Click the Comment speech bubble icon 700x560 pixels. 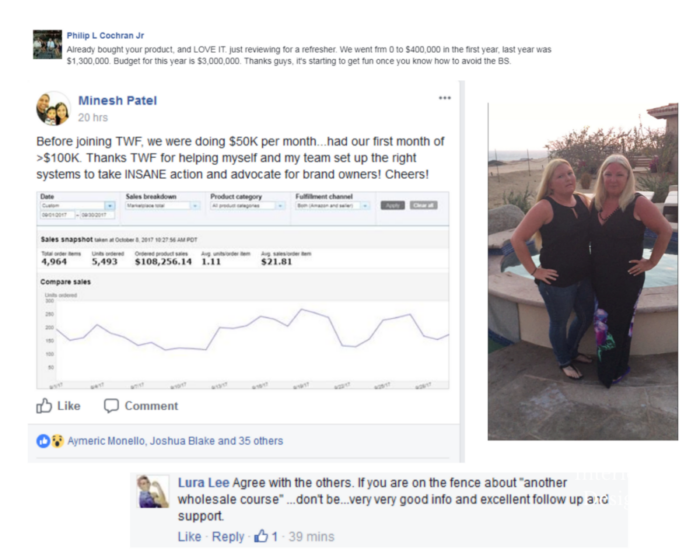pos(111,406)
